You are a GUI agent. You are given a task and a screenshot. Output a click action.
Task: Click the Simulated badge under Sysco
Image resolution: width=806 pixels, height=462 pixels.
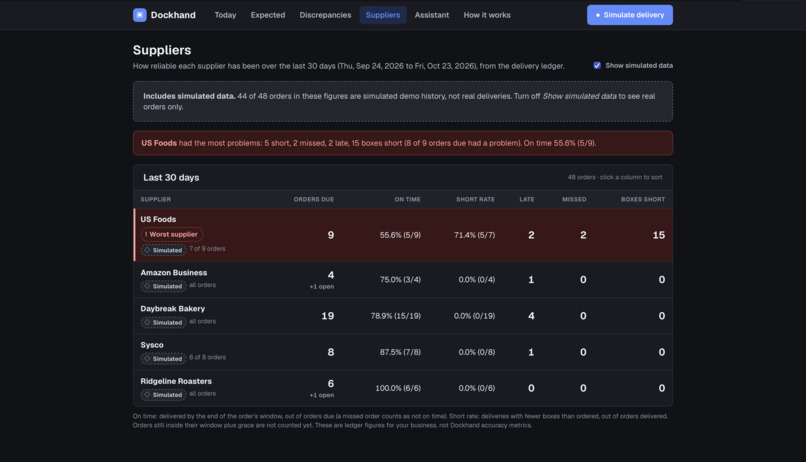pyautogui.click(x=163, y=358)
